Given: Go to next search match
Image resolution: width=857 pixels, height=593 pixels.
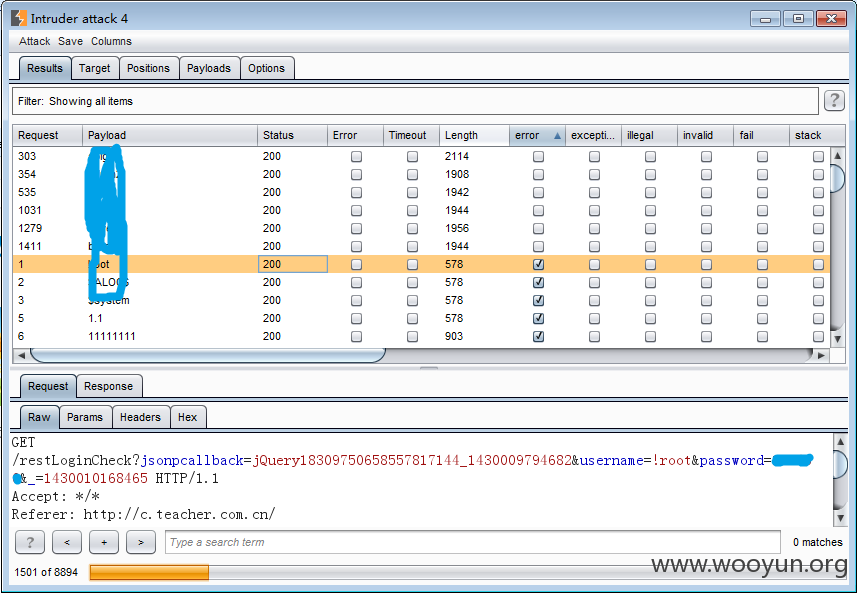Looking at the screenshot, I should click(140, 542).
